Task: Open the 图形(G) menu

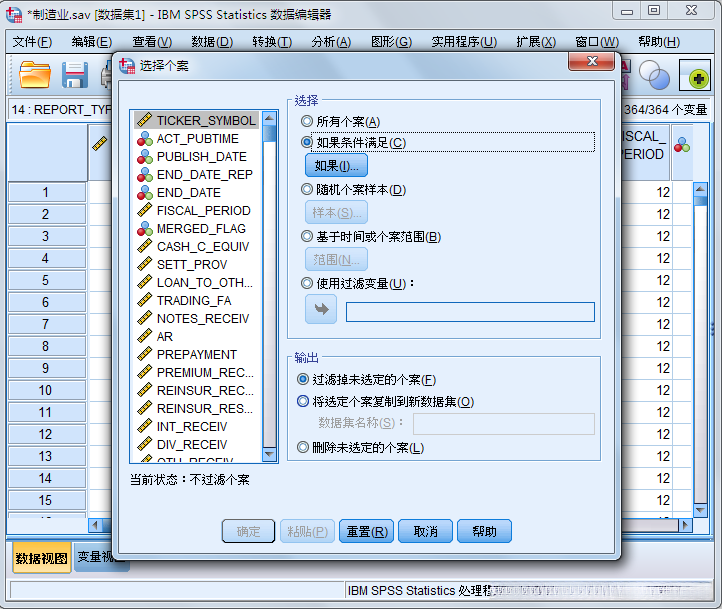Action: click(x=391, y=42)
